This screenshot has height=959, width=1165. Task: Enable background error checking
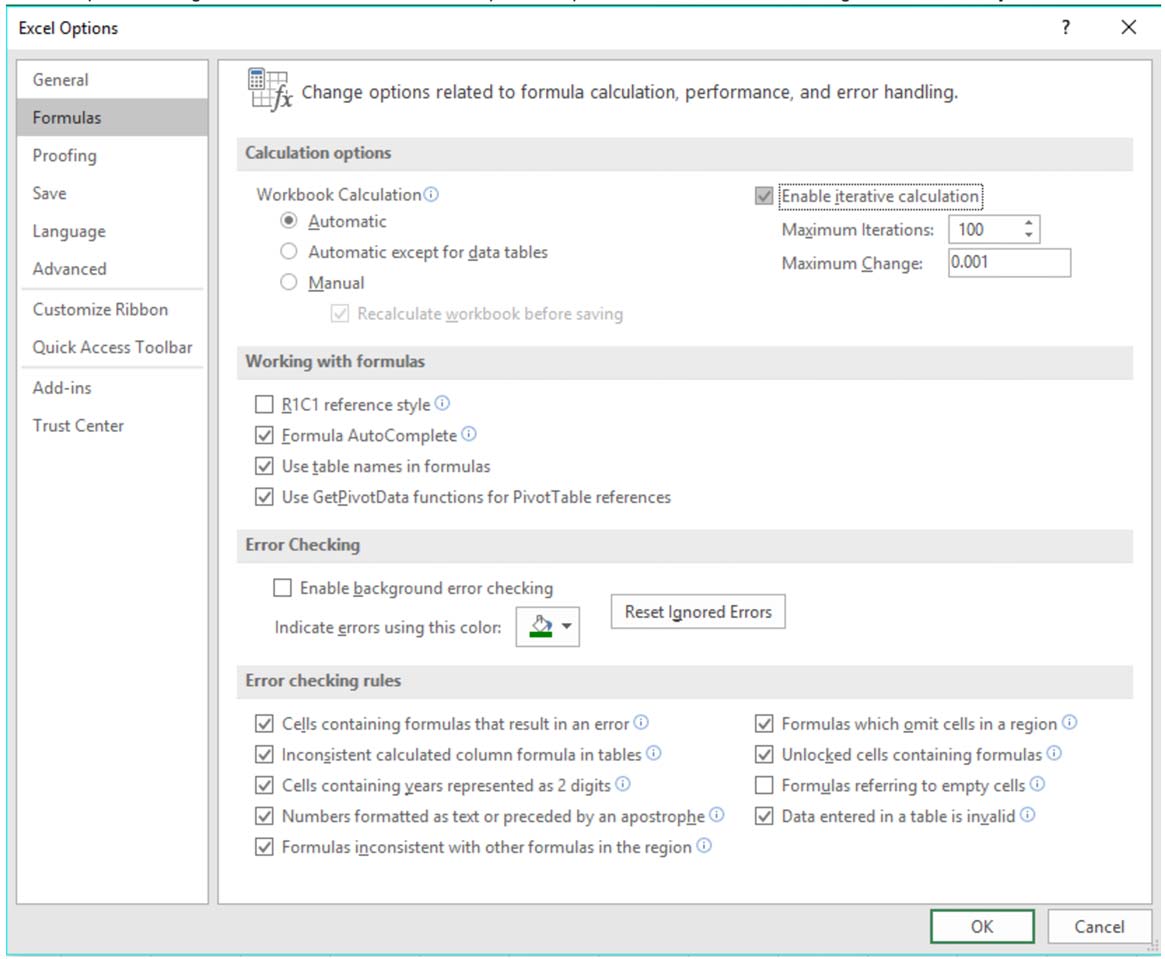282,588
